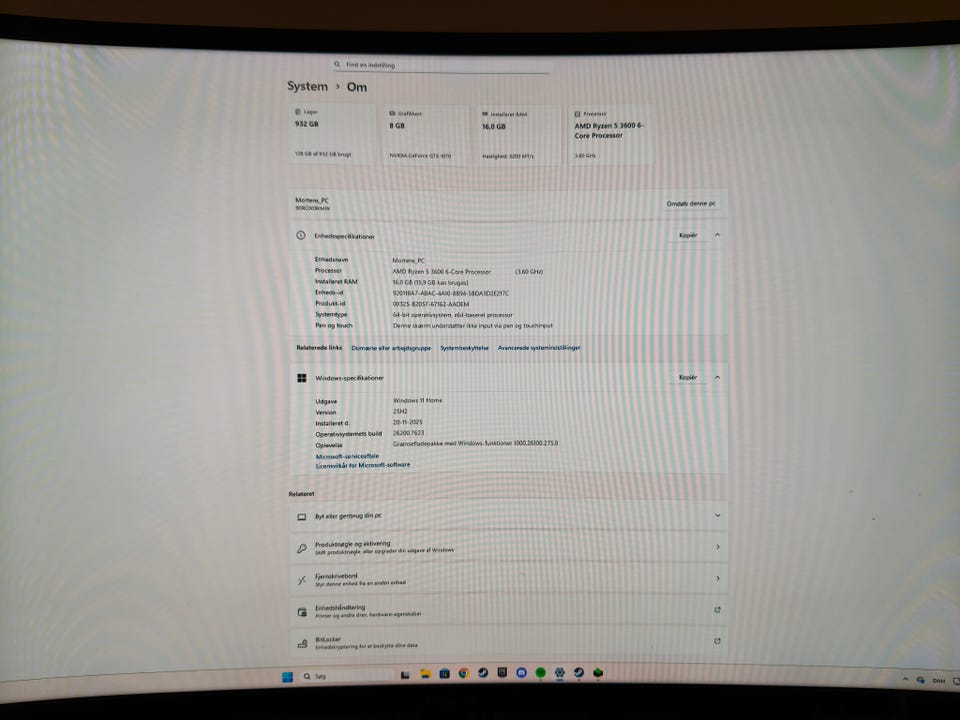This screenshot has height=720, width=960.
Task: Click the Windows logo in Windows-specifikationer
Action: click(302, 378)
